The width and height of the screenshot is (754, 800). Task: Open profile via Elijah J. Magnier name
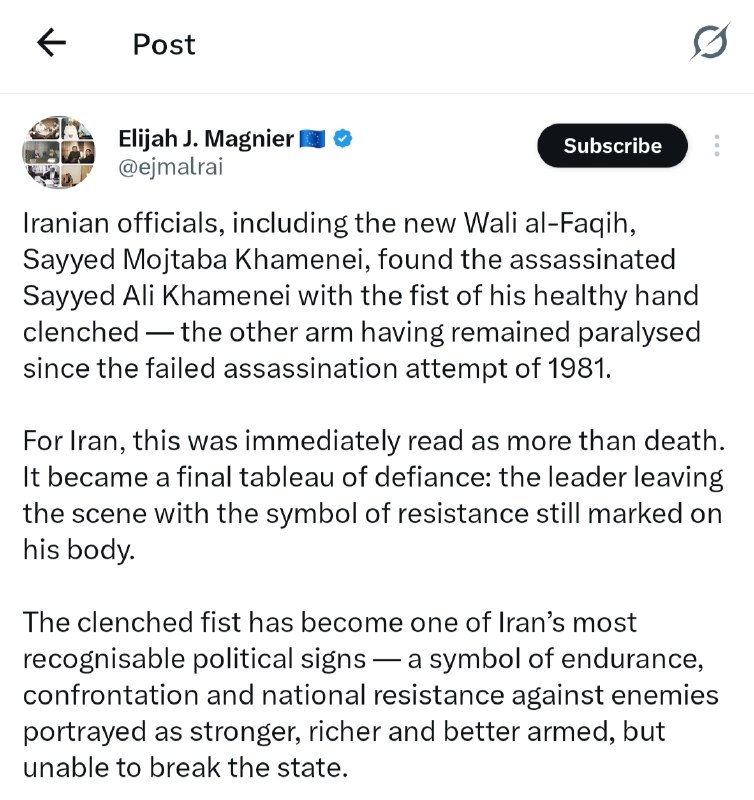click(206, 138)
